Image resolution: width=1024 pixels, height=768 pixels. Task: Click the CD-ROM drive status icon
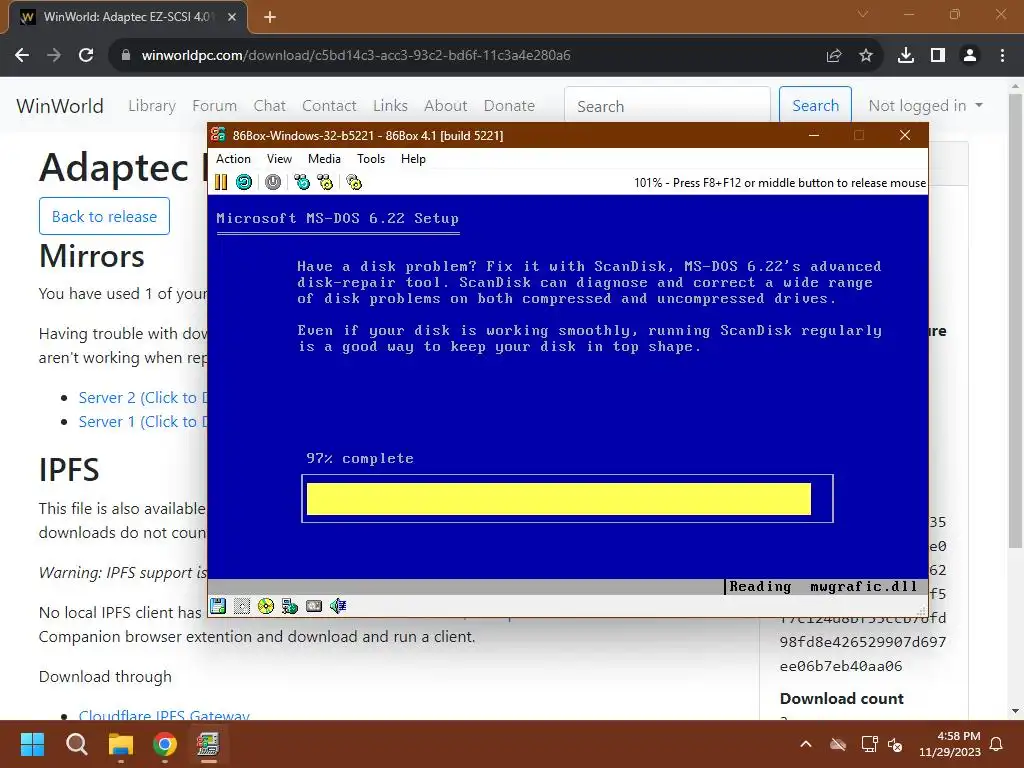pyautogui.click(x=266, y=606)
